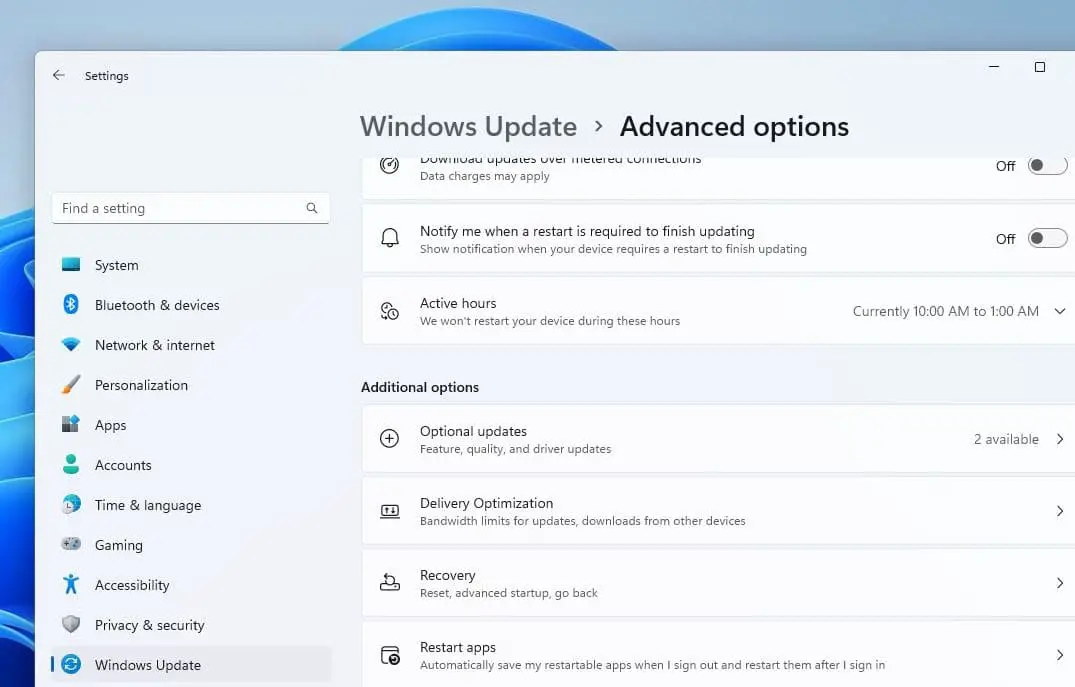Open Delivery Optimization chevron arrow
Viewport: 1075px width, 687px height.
[x=1060, y=511]
